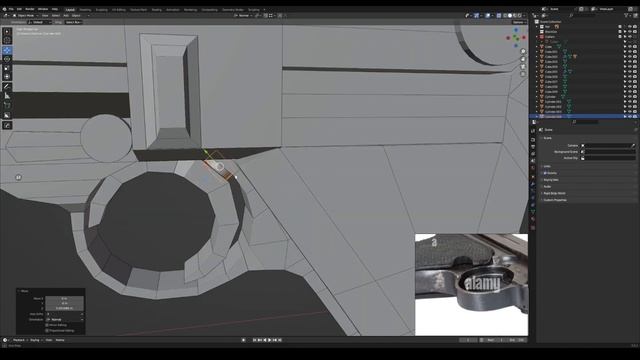Toggle the Gravity checkbox

click(x=545, y=173)
